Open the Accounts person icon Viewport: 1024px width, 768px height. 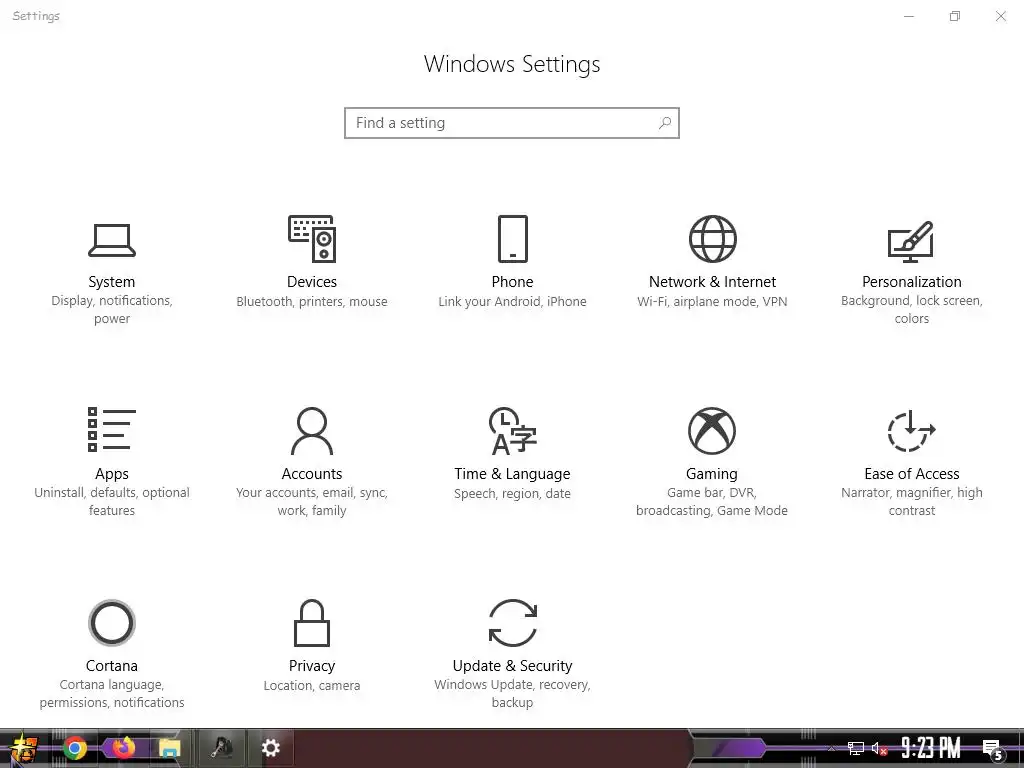point(312,431)
